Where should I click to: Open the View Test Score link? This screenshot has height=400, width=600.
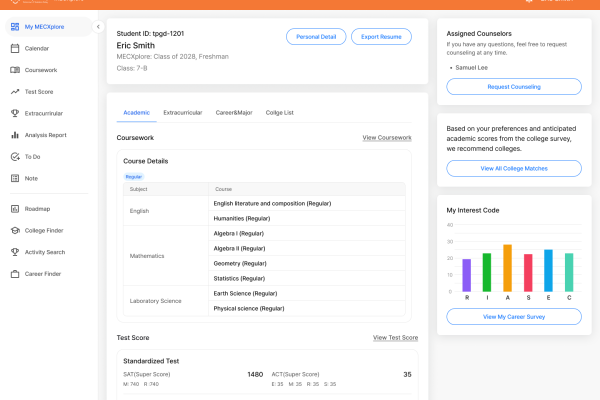pos(395,338)
